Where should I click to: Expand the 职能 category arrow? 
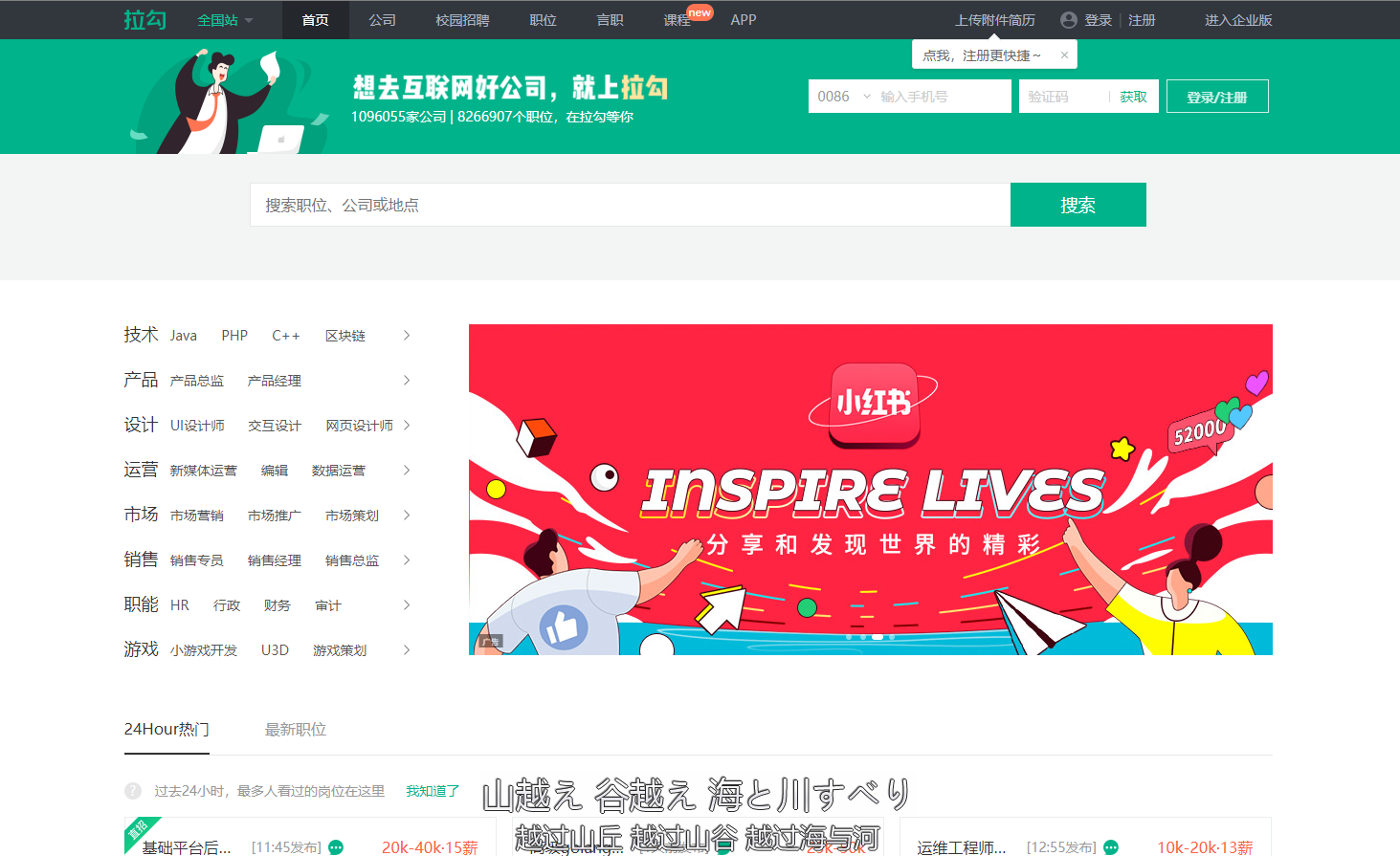click(x=407, y=605)
